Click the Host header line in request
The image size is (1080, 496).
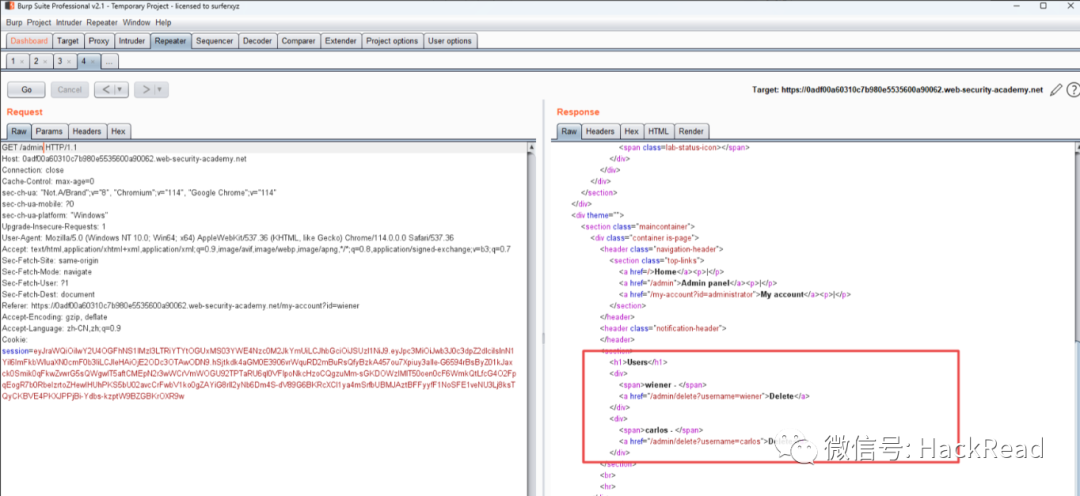coord(124,158)
